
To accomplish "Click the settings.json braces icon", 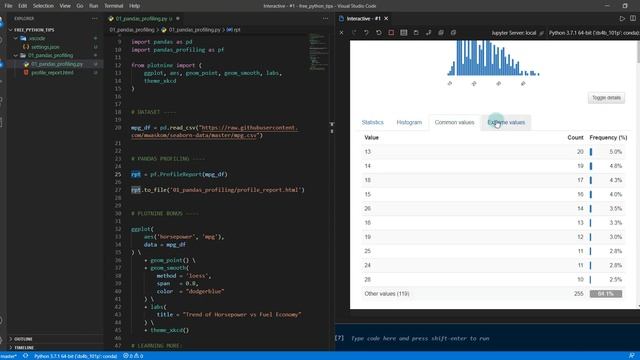I will pos(26,47).
